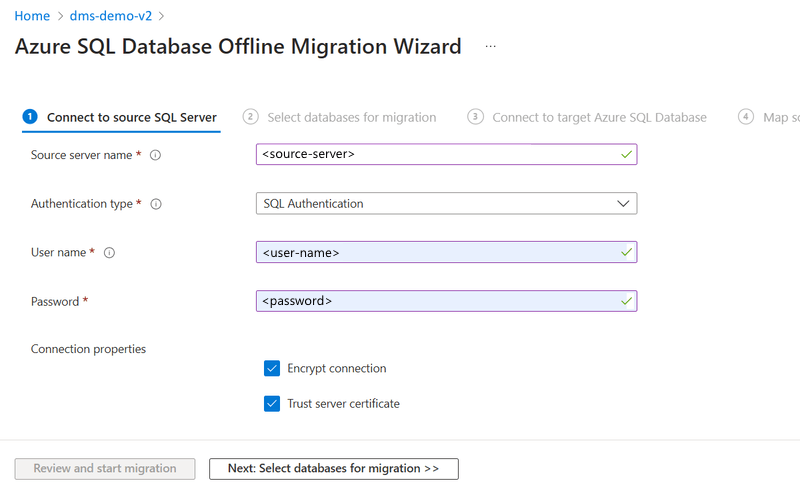This screenshot has width=800, height=495.
Task: Click the Azure SQL Database Offline Migration Wizard title
Action: click(238, 46)
